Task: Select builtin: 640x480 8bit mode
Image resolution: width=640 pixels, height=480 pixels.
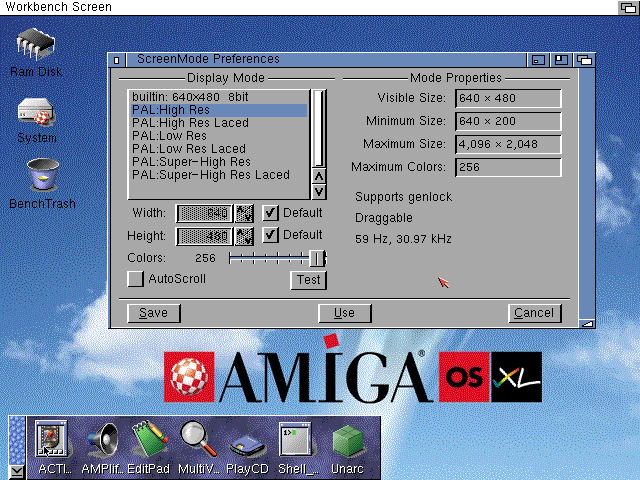Action: (219, 97)
